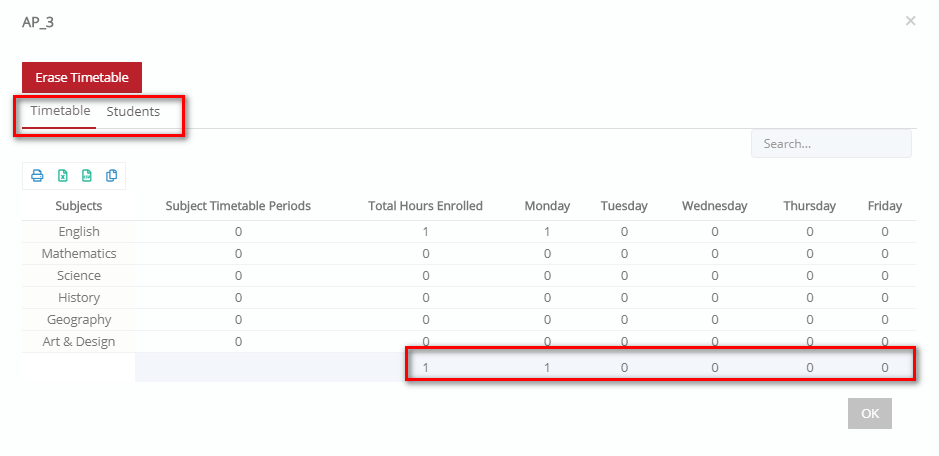Click the copy table icon

point(111,176)
